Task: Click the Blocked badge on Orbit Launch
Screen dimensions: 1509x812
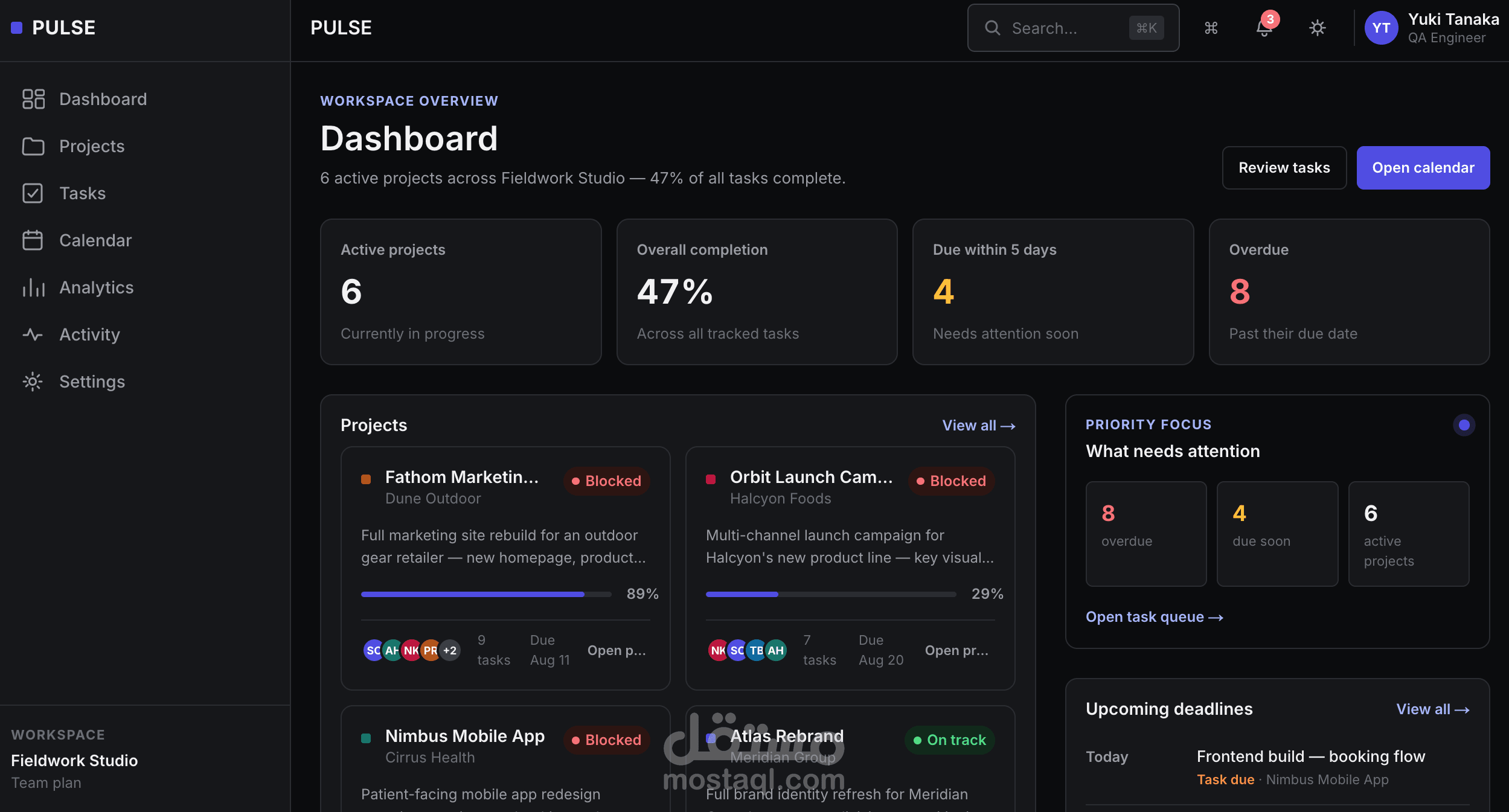Action: (951, 481)
